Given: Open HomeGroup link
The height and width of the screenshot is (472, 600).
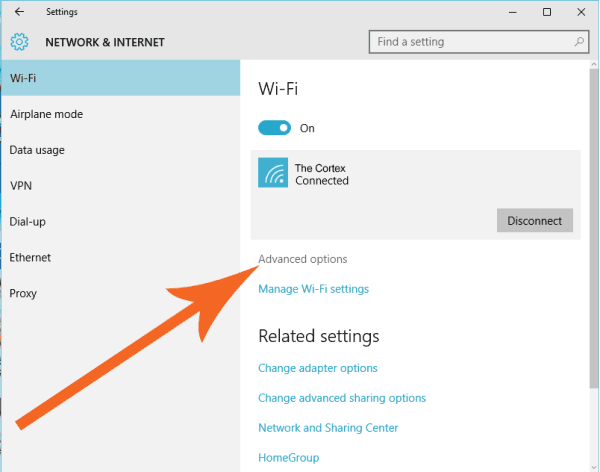Looking at the screenshot, I should (289, 457).
